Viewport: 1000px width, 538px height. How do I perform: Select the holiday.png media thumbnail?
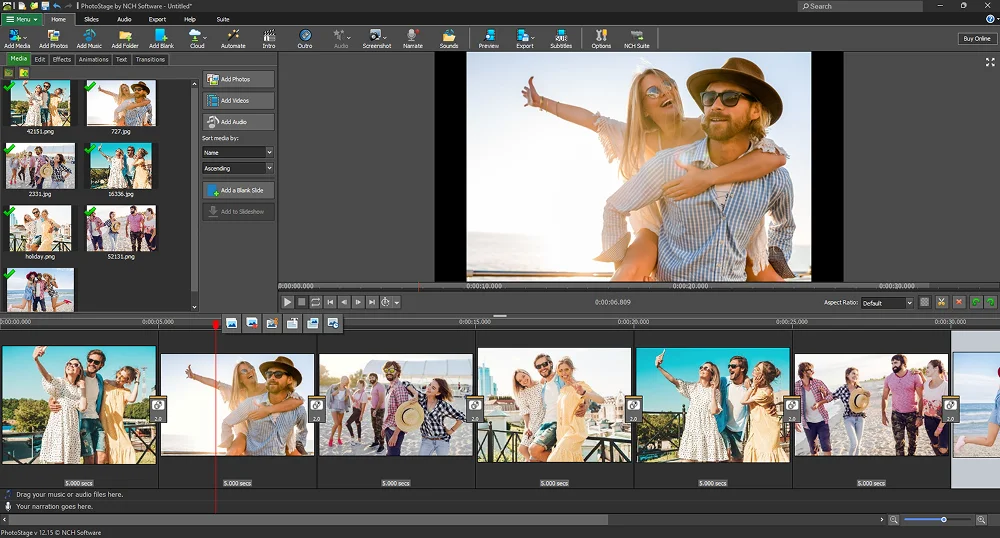(40, 228)
